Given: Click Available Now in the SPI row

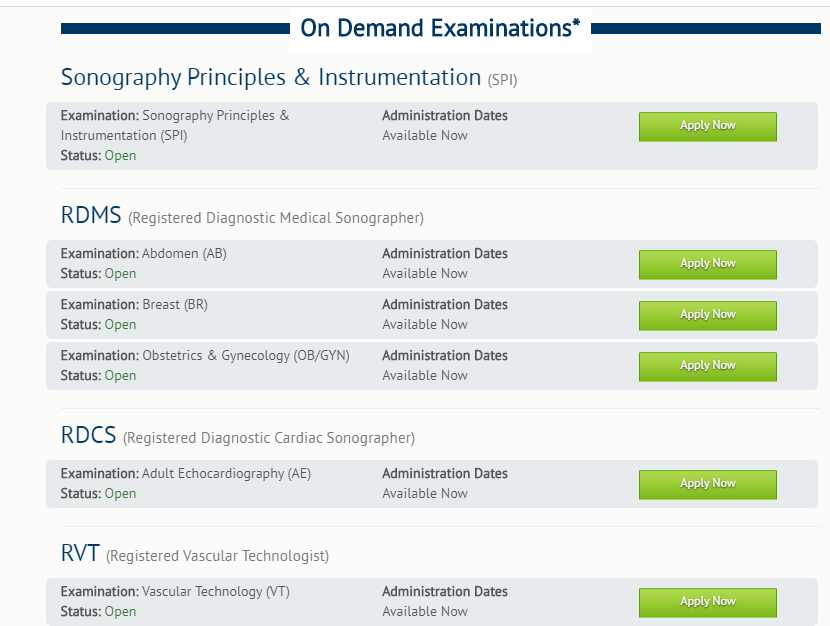Looking at the screenshot, I should [424, 136].
